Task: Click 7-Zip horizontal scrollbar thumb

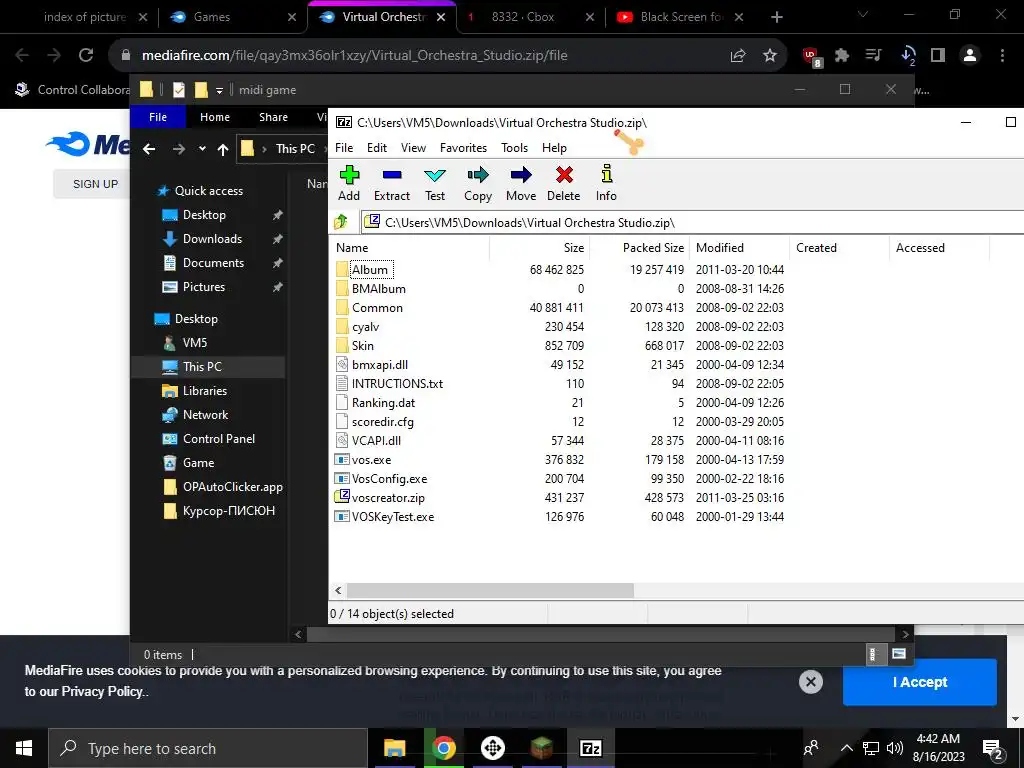Action: pyautogui.click(x=490, y=590)
